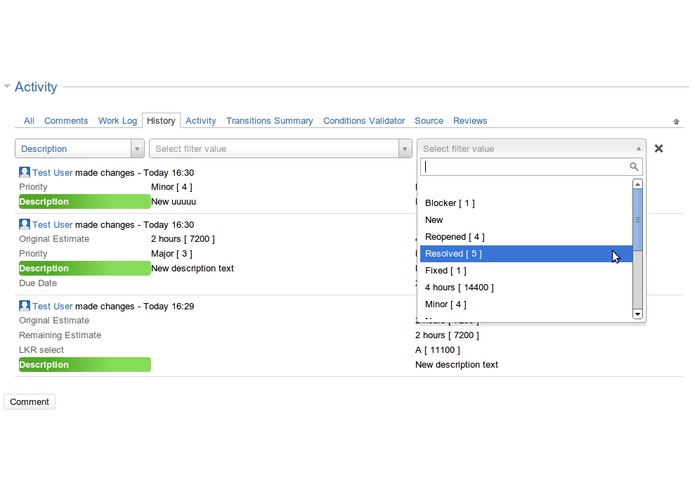Remove the filter with the X icon

coord(659,148)
